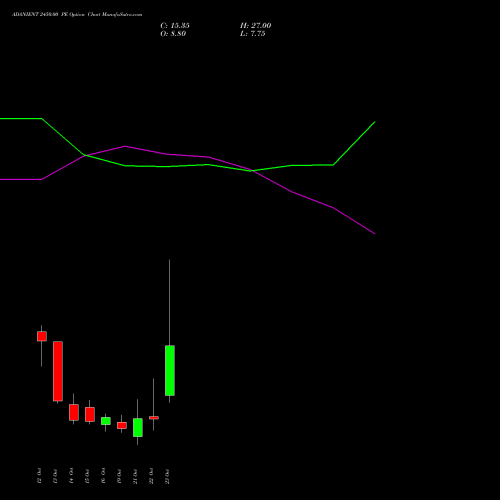Select the tall red candle for 13 Oct

click(x=58, y=371)
